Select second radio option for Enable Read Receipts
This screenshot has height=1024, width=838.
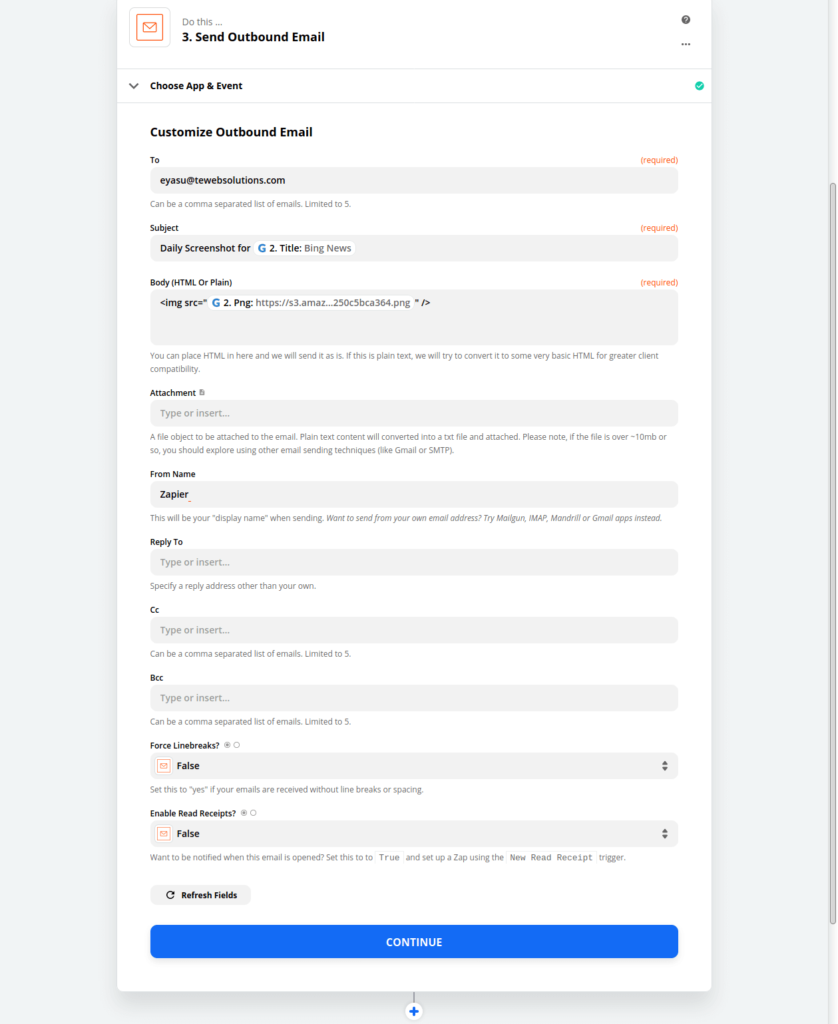(253, 813)
